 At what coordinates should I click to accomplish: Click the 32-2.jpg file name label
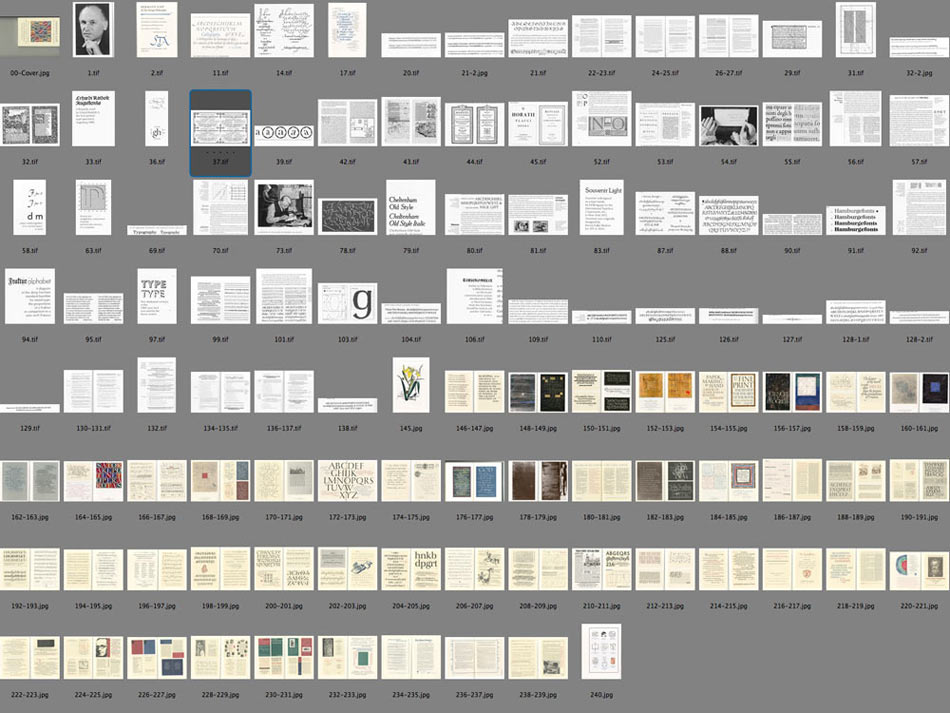coord(919,73)
